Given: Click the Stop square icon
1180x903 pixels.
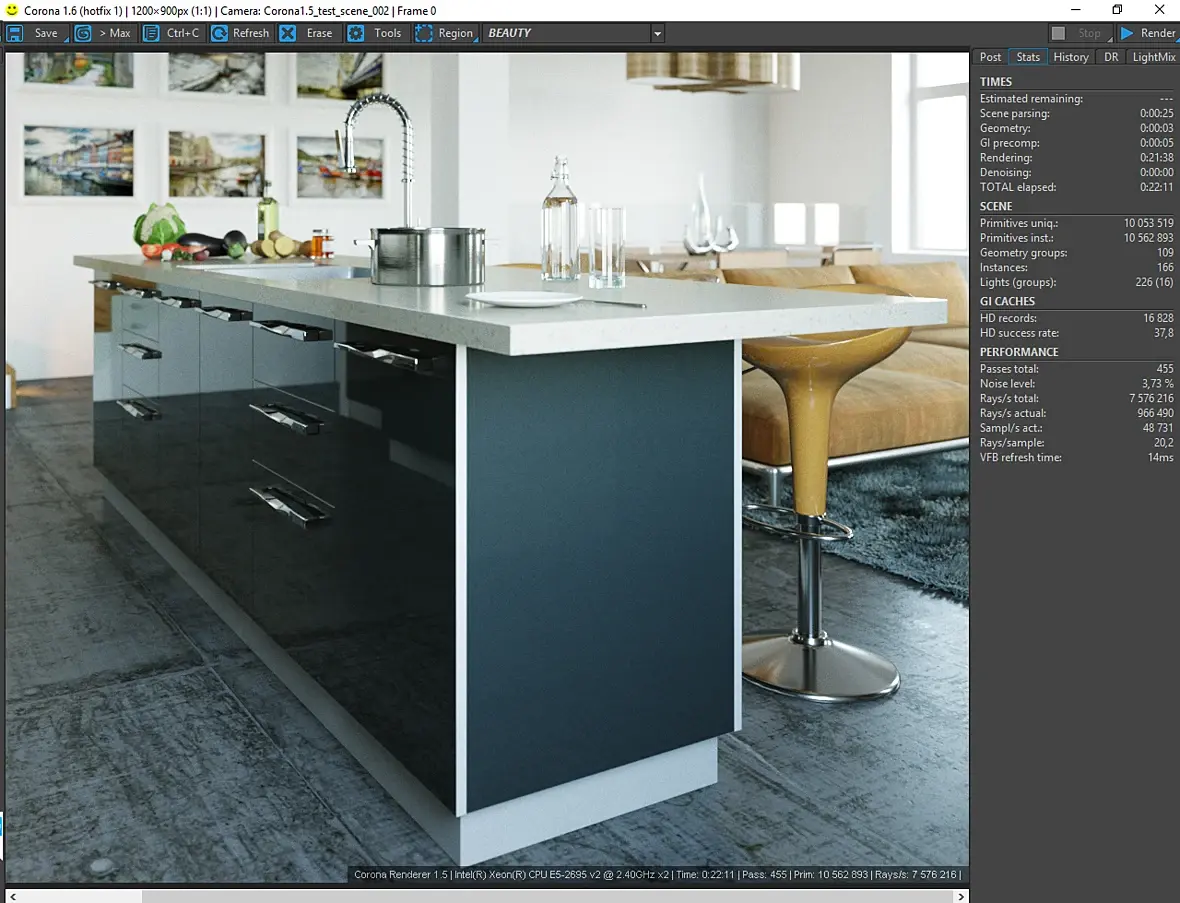Looking at the screenshot, I should coord(1058,33).
